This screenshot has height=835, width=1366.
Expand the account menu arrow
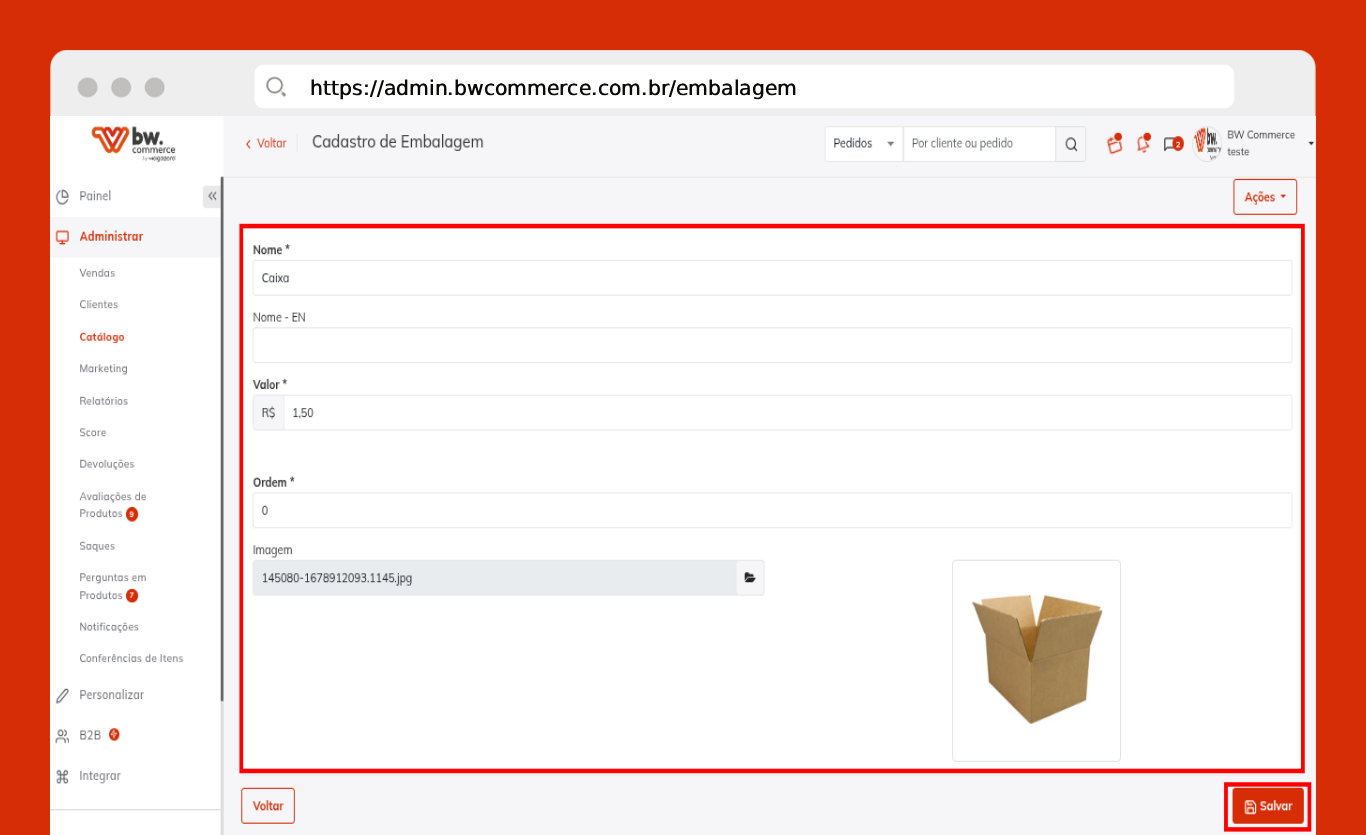[1311, 144]
